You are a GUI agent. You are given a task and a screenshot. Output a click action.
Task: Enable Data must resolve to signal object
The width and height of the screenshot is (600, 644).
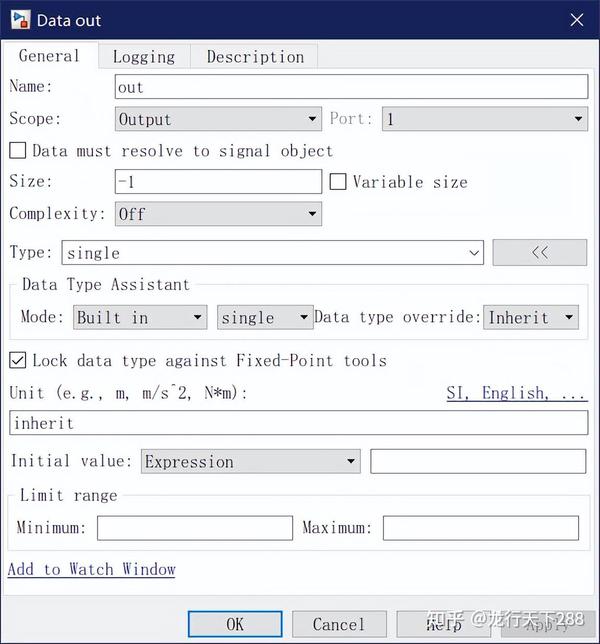(x=18, y=151)
